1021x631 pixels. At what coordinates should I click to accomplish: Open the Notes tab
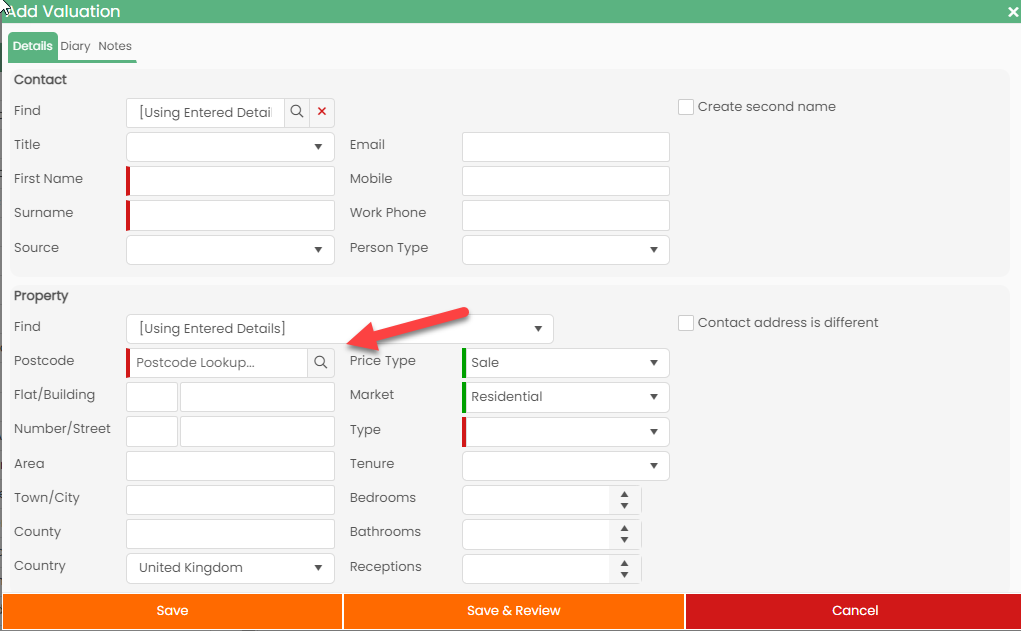click(115, 46)
